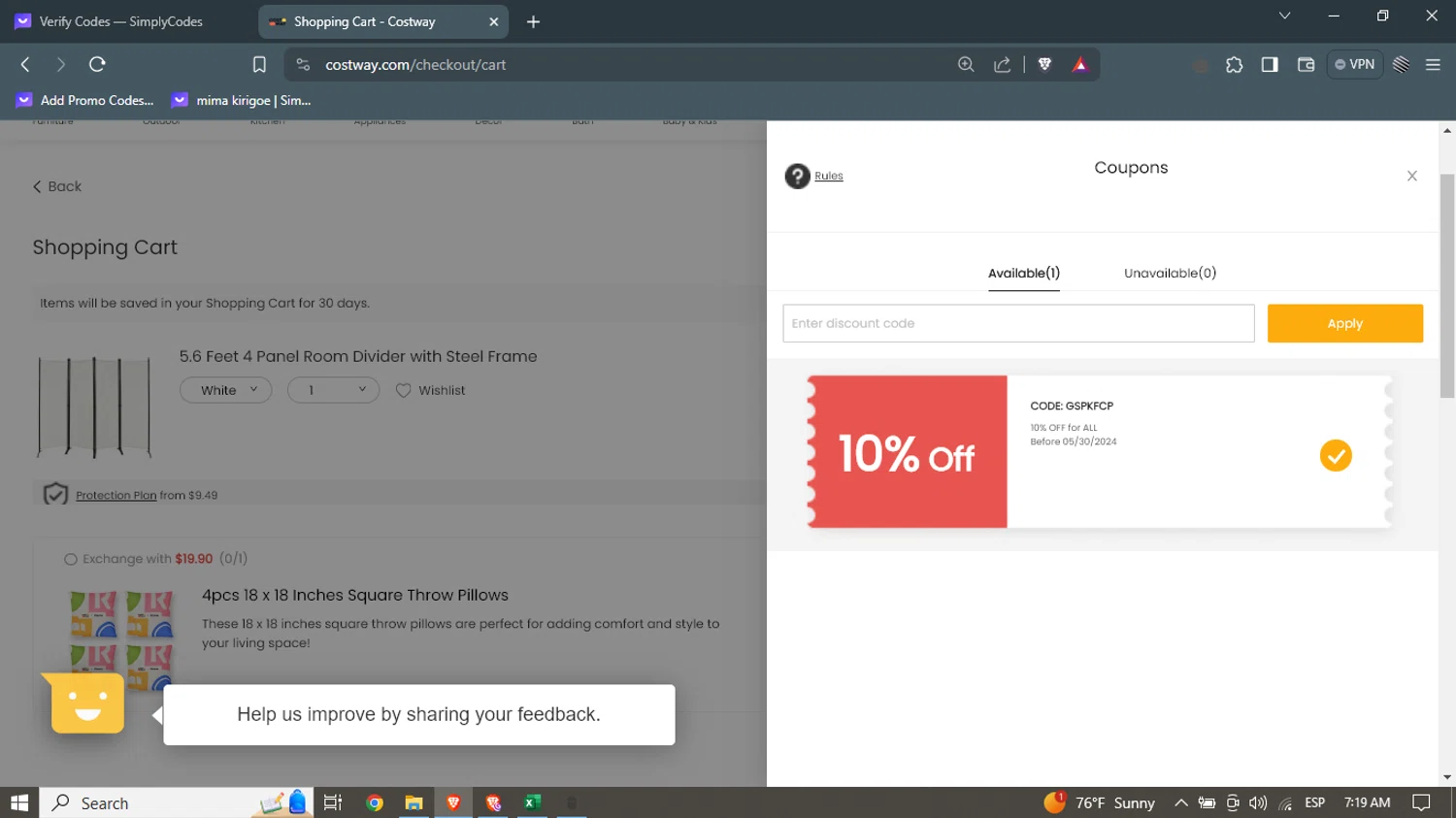Open Google Chrome from the taskbar

[x=375, y=802]
